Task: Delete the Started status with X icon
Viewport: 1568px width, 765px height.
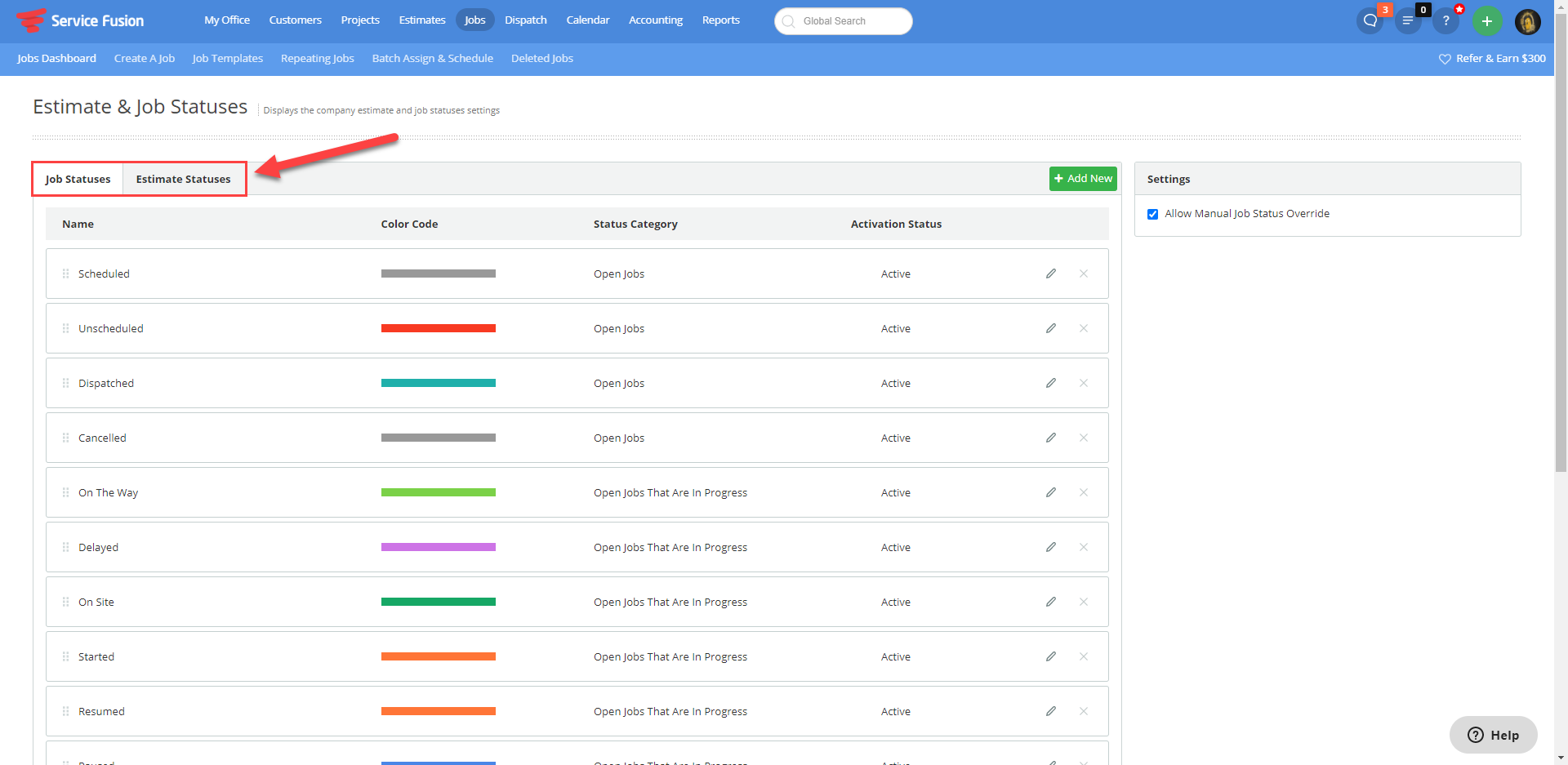Action: tap(1084, 656)
